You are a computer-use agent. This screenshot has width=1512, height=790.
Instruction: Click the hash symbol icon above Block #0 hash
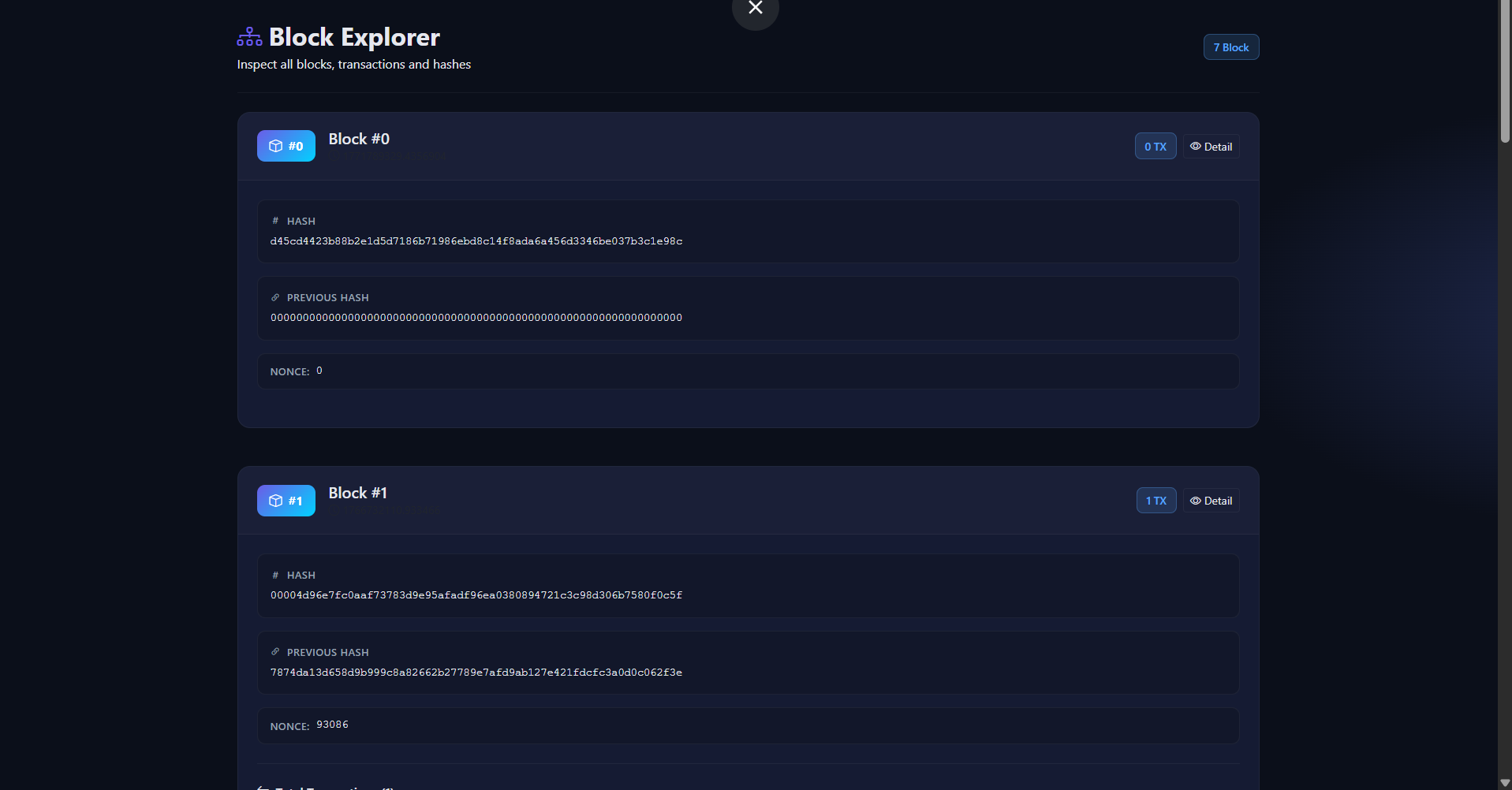click(x=274, y=220)
